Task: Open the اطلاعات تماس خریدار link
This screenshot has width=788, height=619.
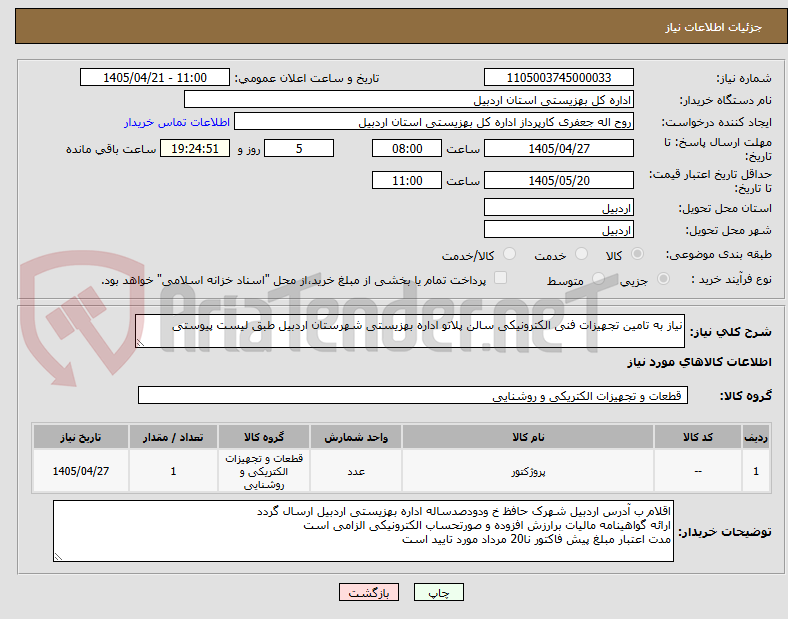Action: pos(177,122)
